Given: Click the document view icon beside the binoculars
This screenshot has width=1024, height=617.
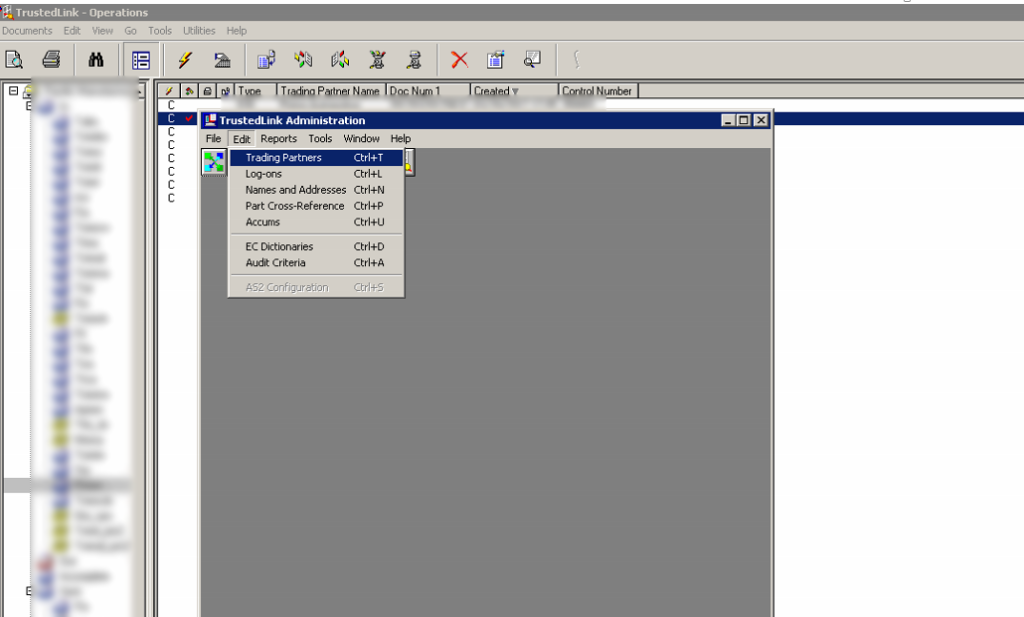Looking at the screenshot, I should coord(139,60).
